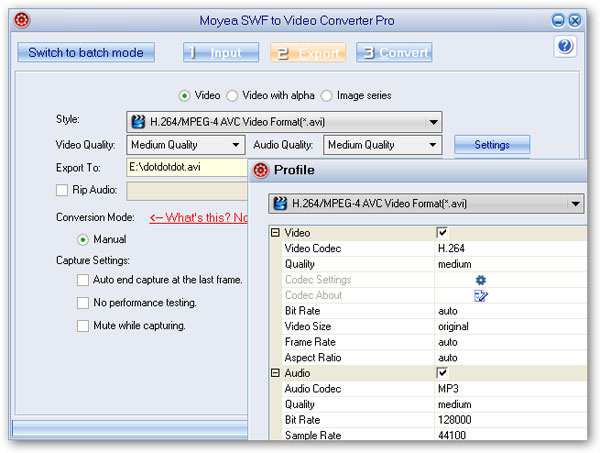Click the bottom progress bar
Viewport: 600px width, 453px height.
(x=130, y=429)
